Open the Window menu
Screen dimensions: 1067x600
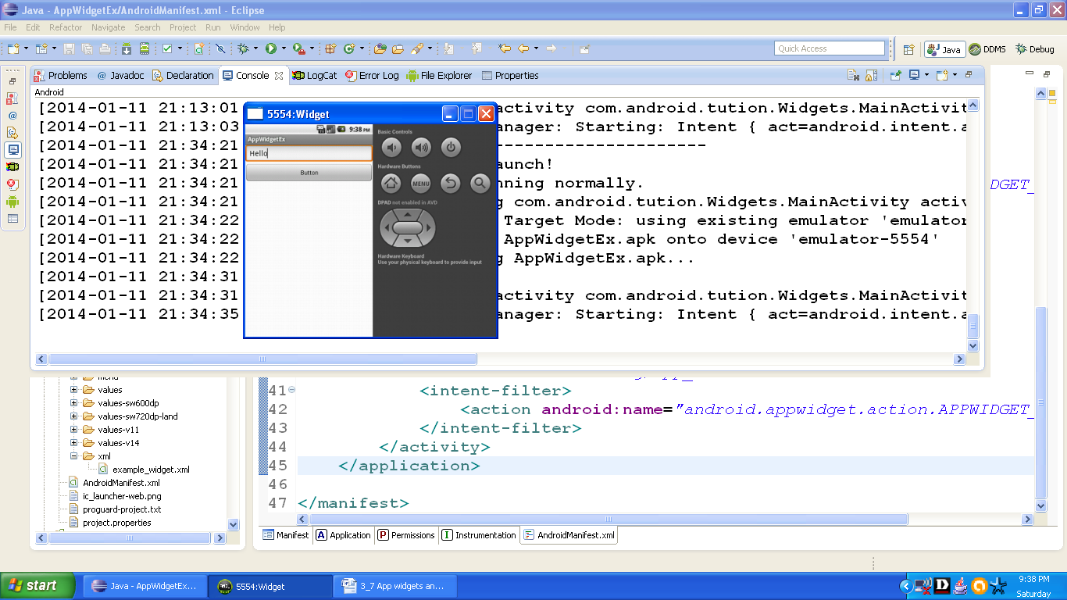point(244,28)
